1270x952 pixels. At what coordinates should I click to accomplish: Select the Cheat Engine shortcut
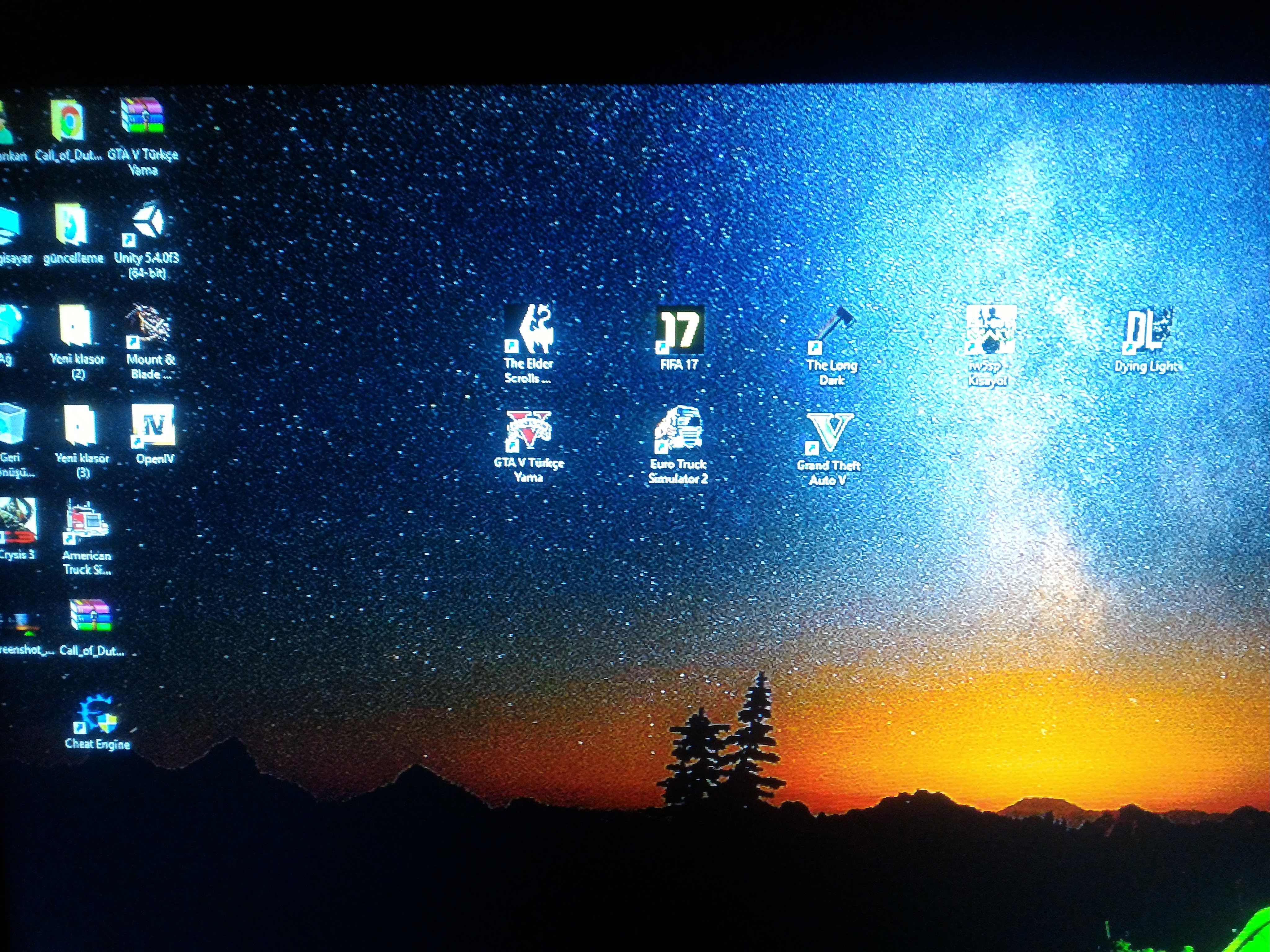tap(96, 714)
